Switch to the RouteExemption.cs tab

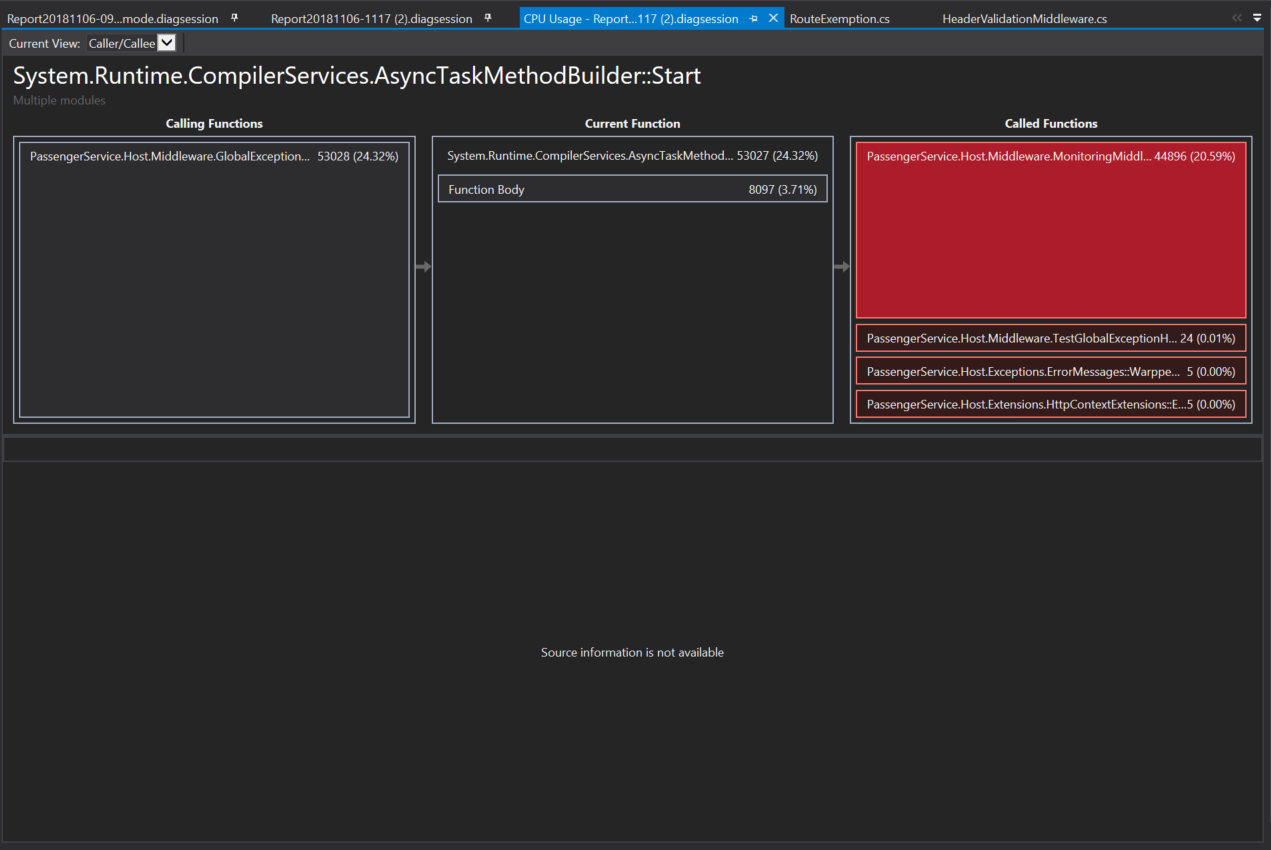tap(839, 18)
